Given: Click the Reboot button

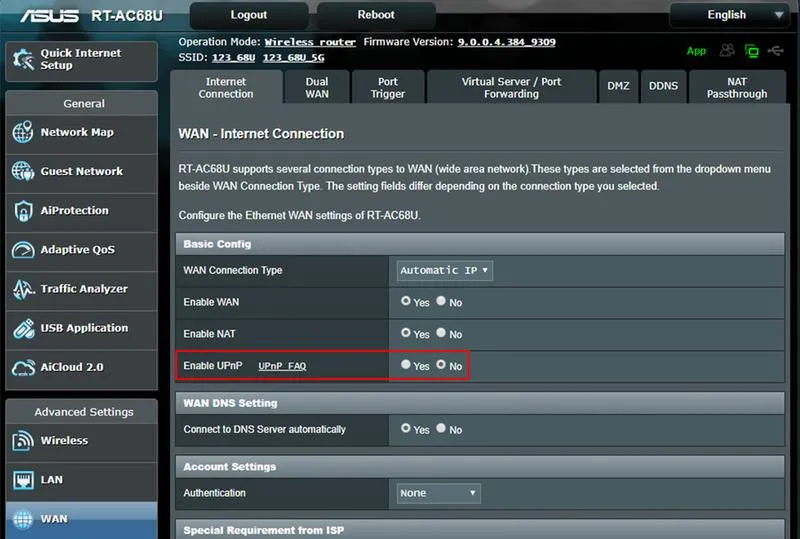Looking at the screenshot, I should pyautogui.click(x=376, y=15).
